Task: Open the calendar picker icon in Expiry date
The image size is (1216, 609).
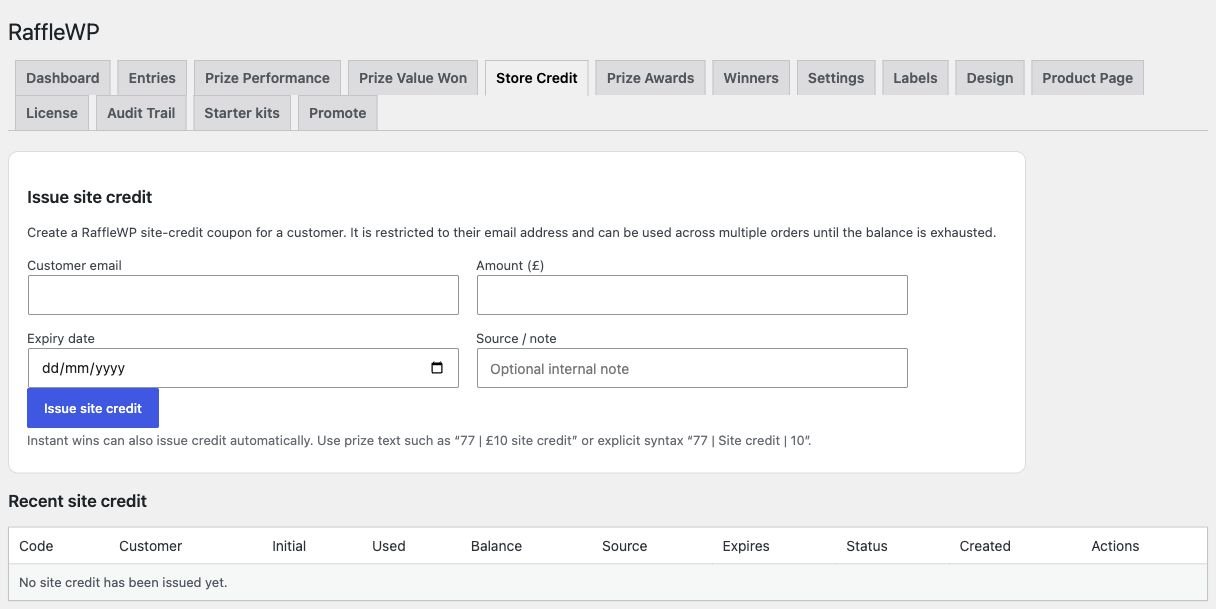Action: point(437,368)
